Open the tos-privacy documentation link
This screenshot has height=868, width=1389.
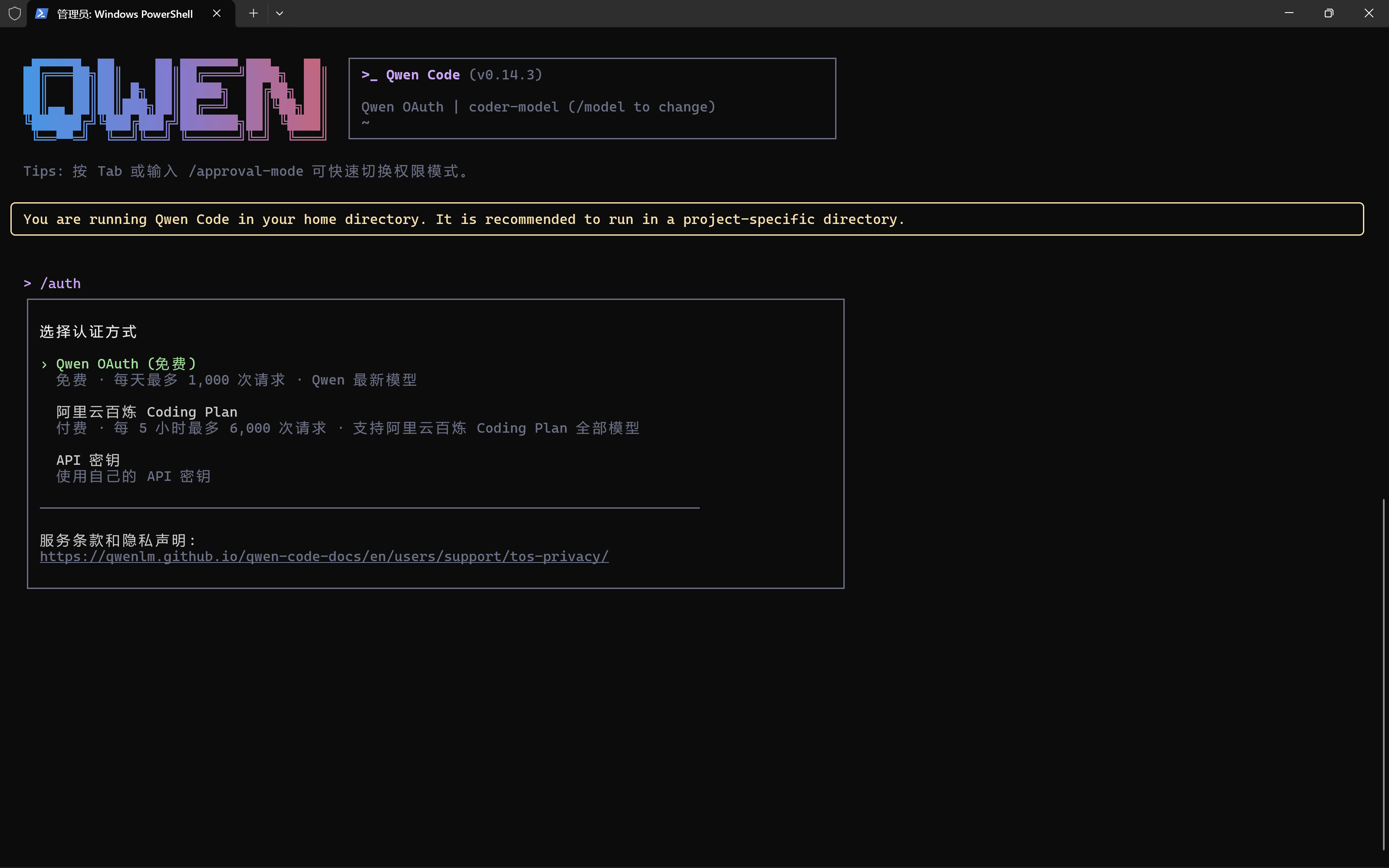324,557
